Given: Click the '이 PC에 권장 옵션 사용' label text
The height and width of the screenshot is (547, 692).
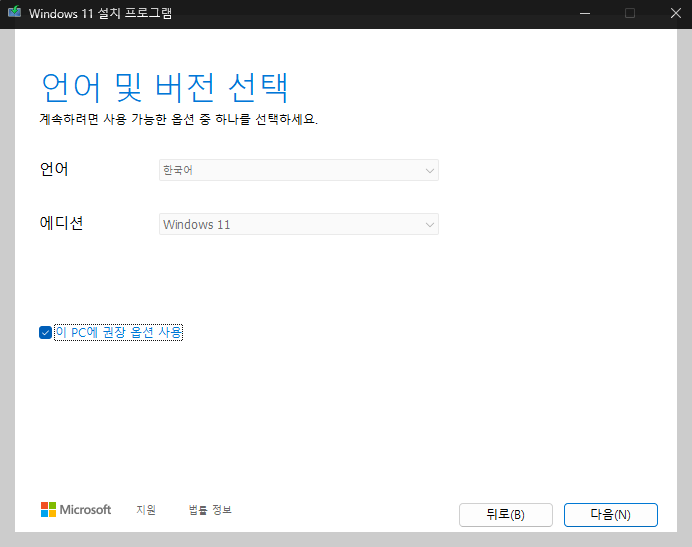Looking at the screenshot, I should (118, 332).
